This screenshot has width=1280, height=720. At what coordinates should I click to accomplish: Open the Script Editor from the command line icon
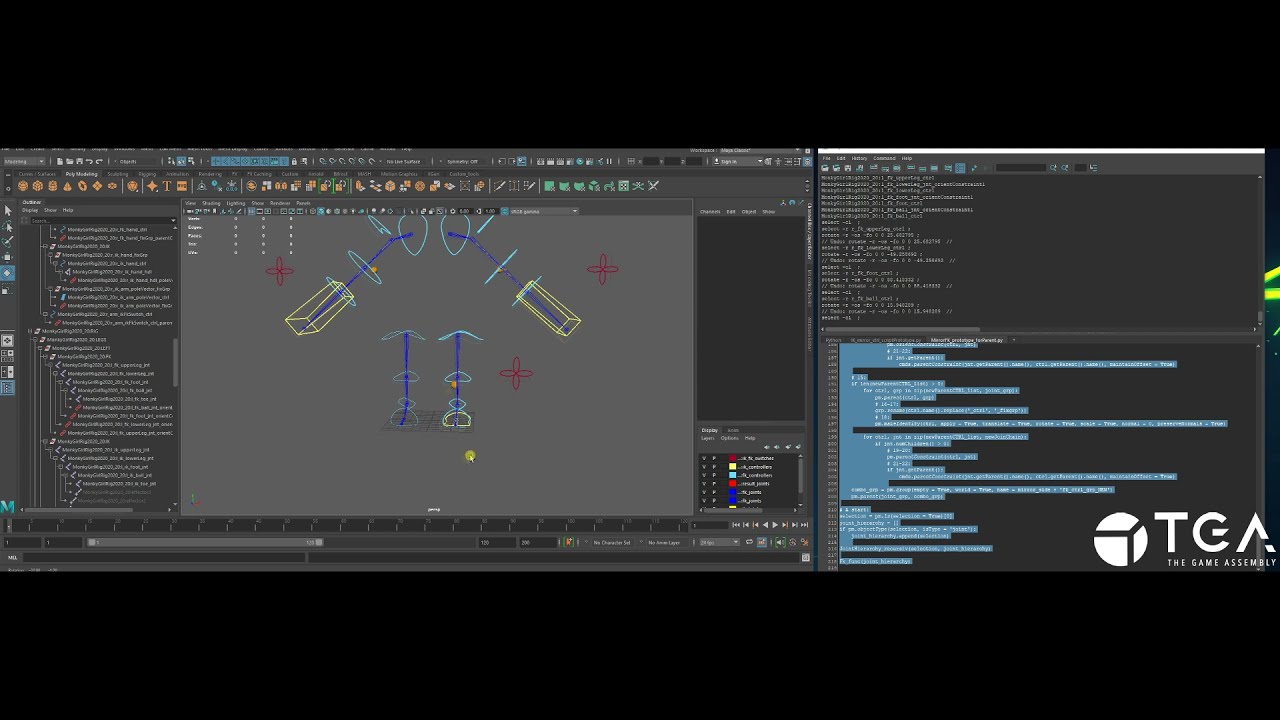805,557
